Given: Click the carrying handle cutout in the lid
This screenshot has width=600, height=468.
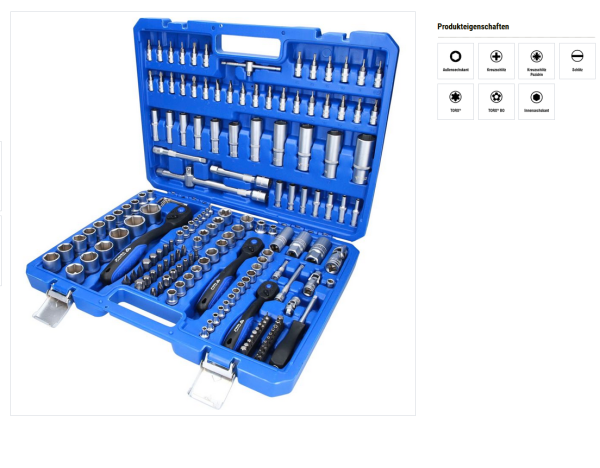Looking at the screenshot, I should (252, 47).
